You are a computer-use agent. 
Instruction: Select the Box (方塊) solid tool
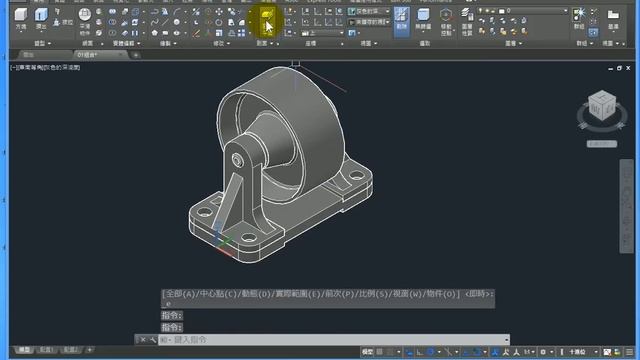point(21,19)
